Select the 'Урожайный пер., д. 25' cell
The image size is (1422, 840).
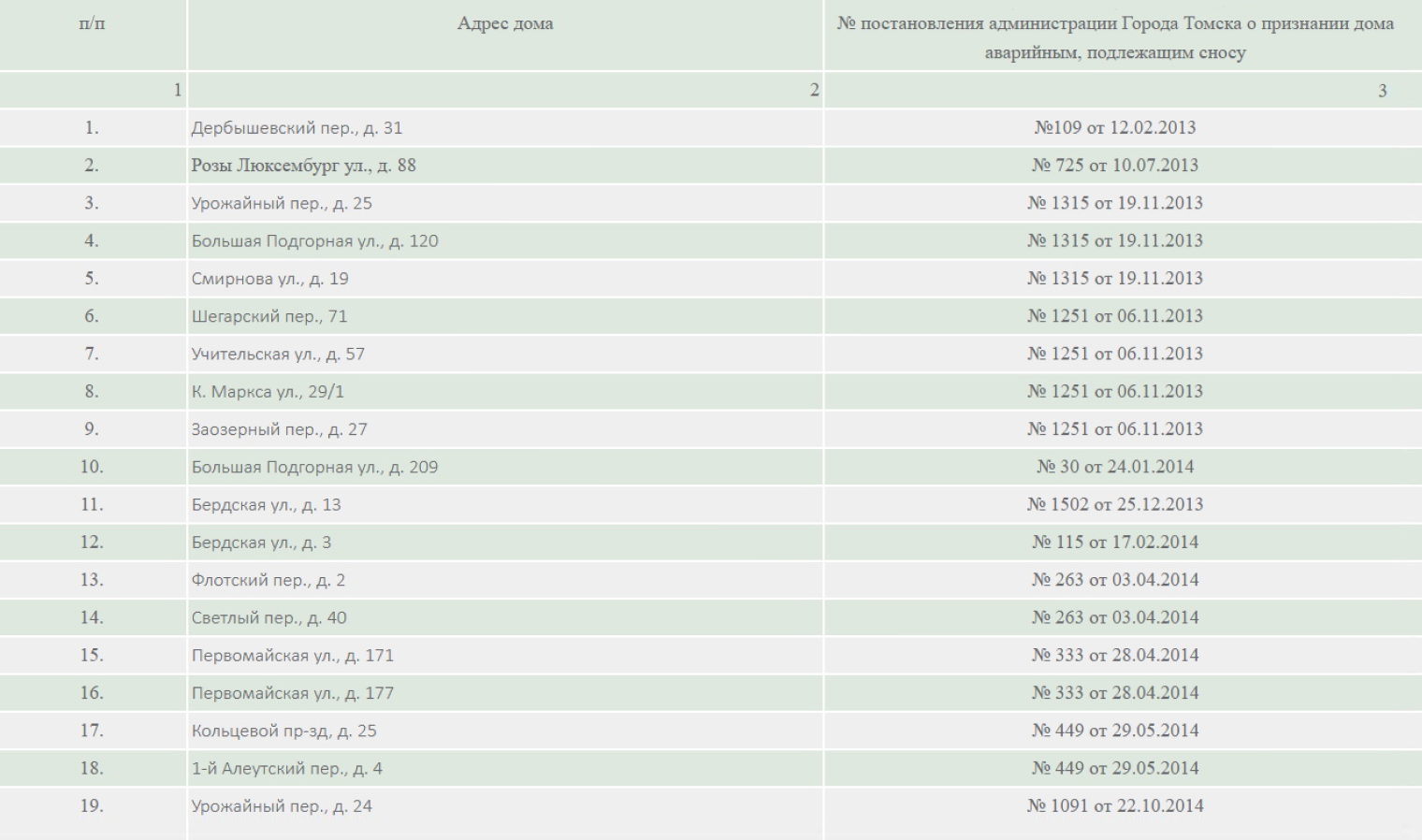coord(282,203)
